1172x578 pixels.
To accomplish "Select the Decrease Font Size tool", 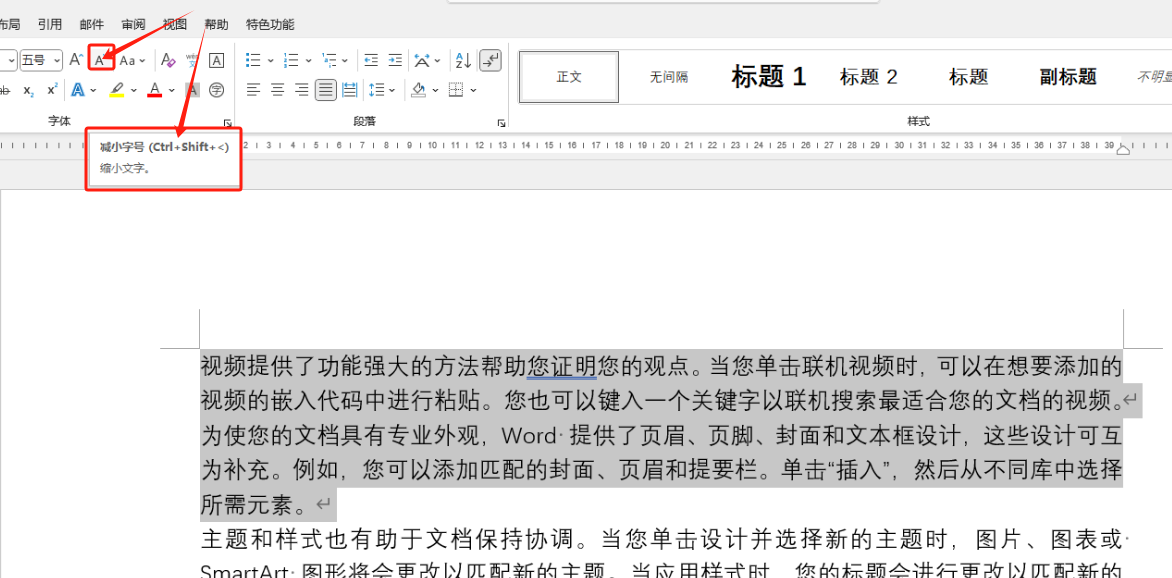I will point(100,60).
